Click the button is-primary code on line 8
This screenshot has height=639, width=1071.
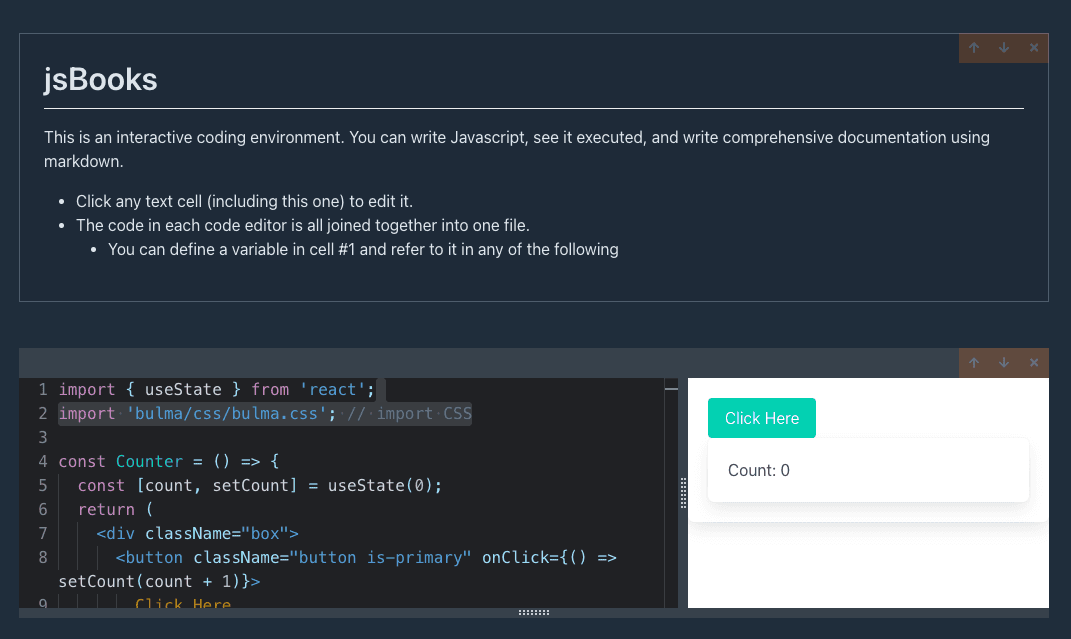click(366, 558)
